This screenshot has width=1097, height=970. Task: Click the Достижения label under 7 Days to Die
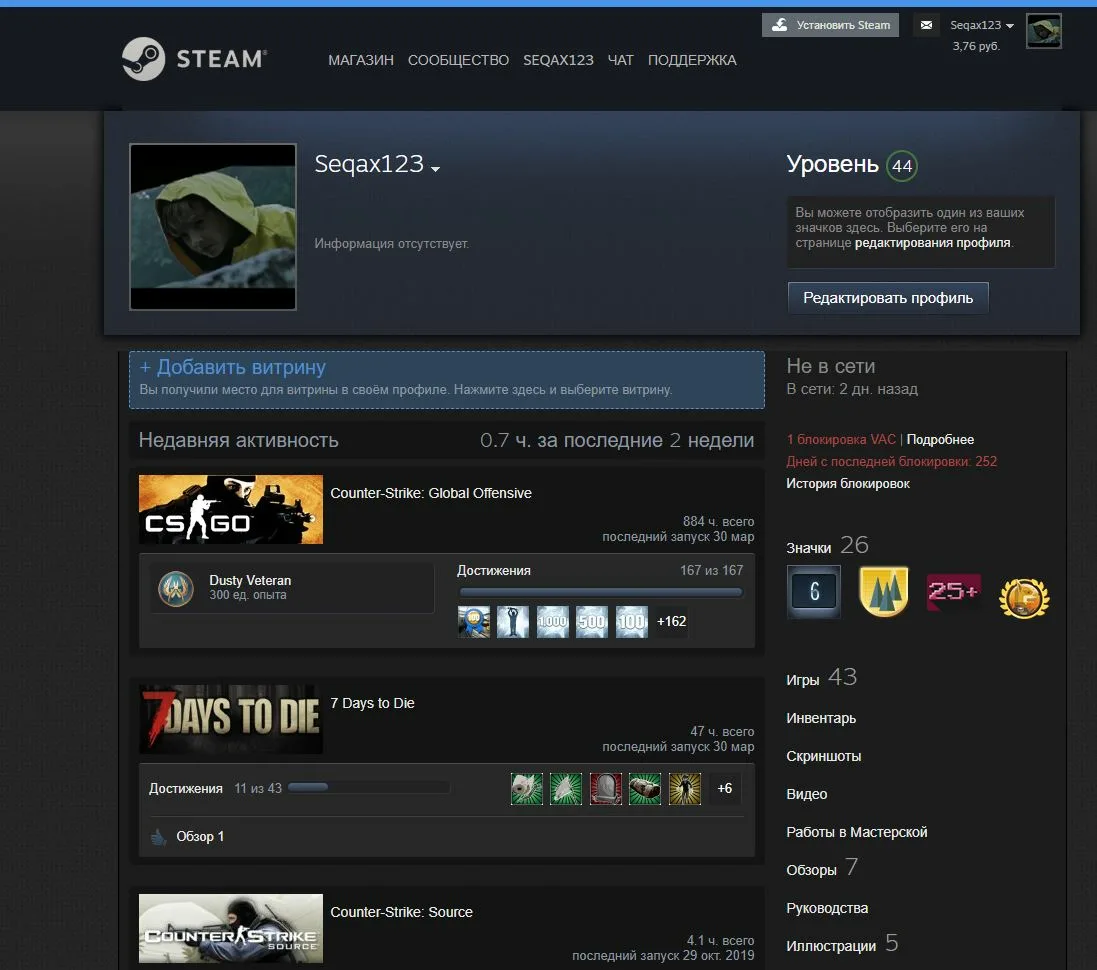tap(185, 789)
